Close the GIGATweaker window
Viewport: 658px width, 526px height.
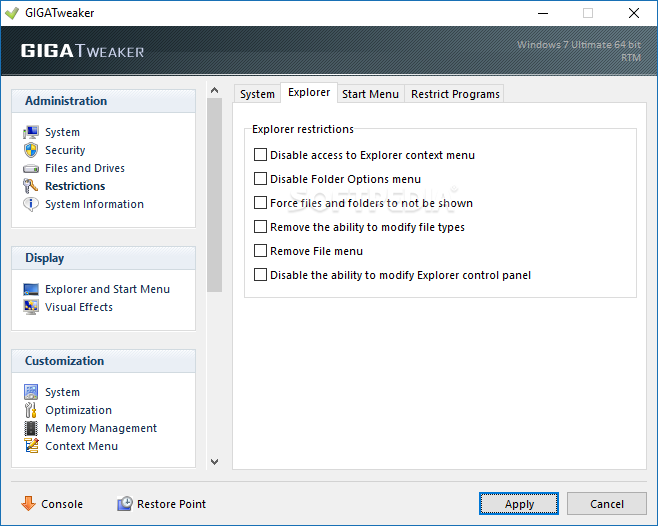pos(634,13)
